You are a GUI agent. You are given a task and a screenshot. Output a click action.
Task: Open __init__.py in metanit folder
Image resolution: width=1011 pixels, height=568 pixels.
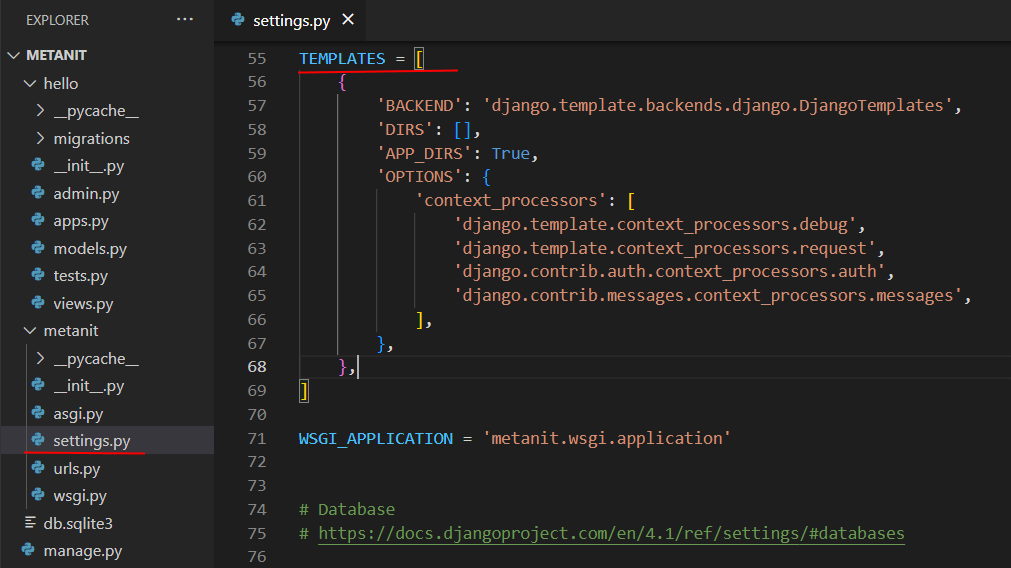pyautogui.click(x=88, y=386)
